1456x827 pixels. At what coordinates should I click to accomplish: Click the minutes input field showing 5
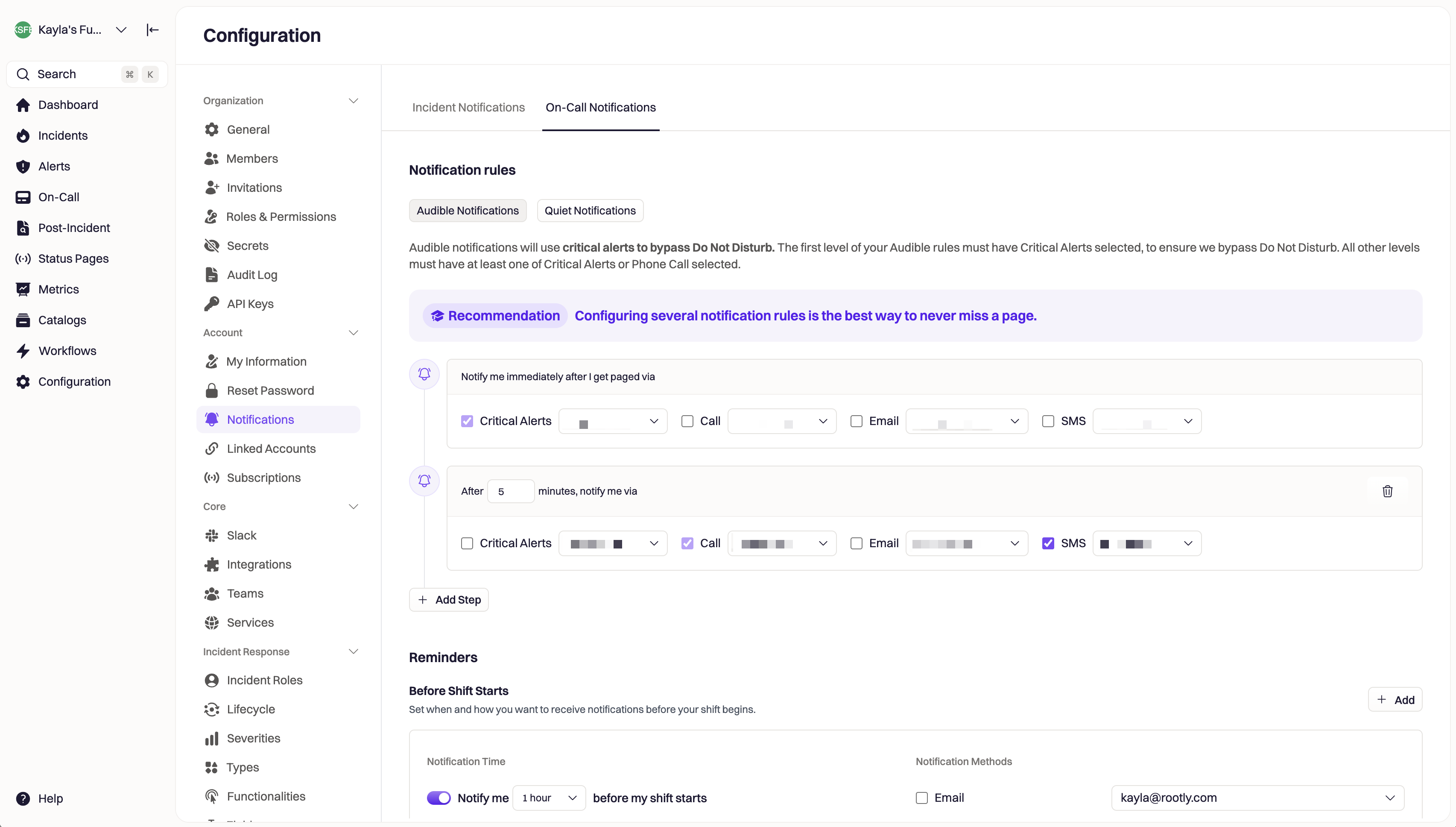pyautogui.click(x=510, y=492)
